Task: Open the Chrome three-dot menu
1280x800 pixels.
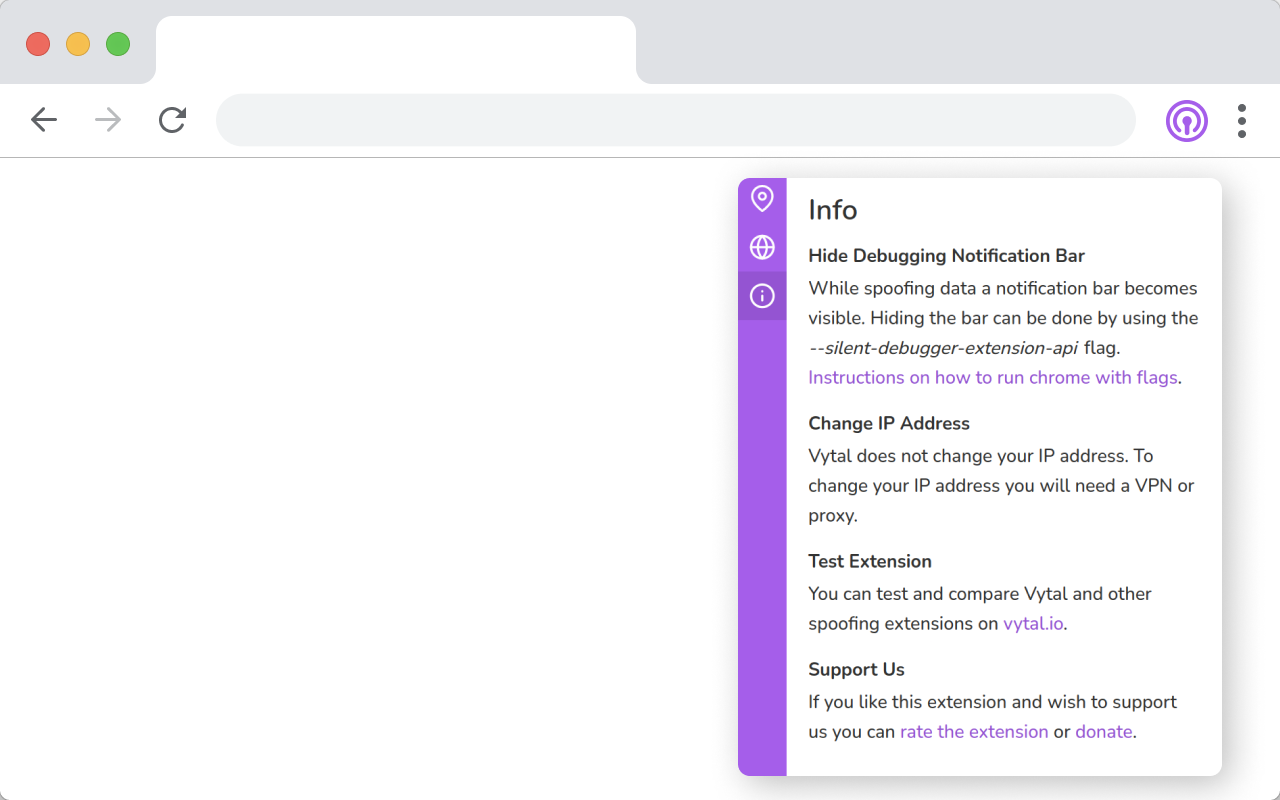Action: click(1241, 121)
